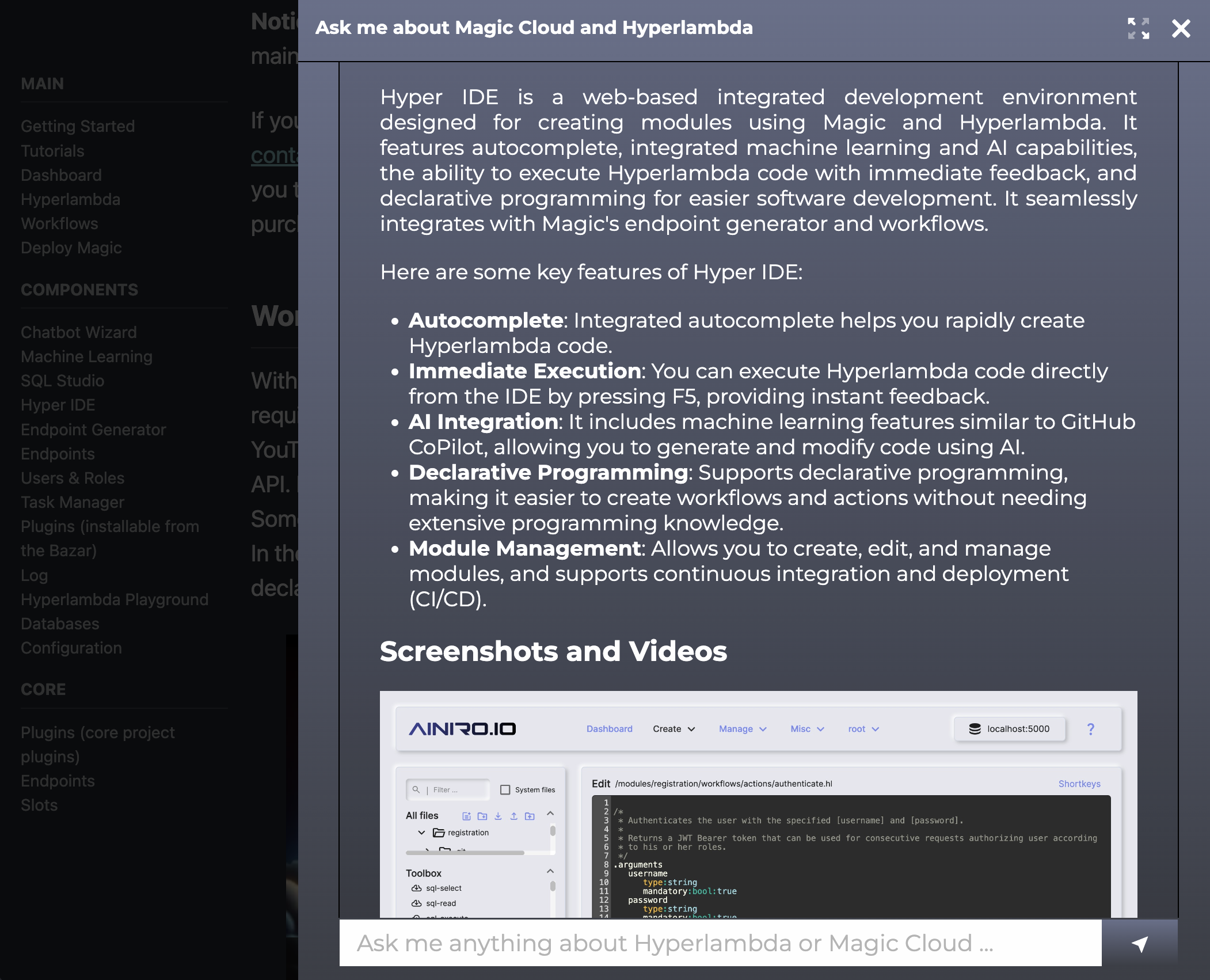Click the localhost:5000 backend button

[1009, 729]
